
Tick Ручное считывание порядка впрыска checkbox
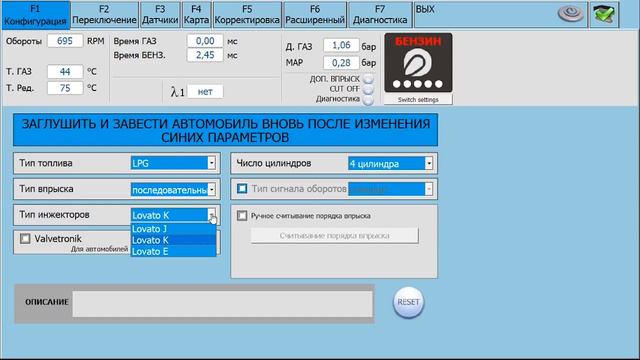tap(242, 216)
